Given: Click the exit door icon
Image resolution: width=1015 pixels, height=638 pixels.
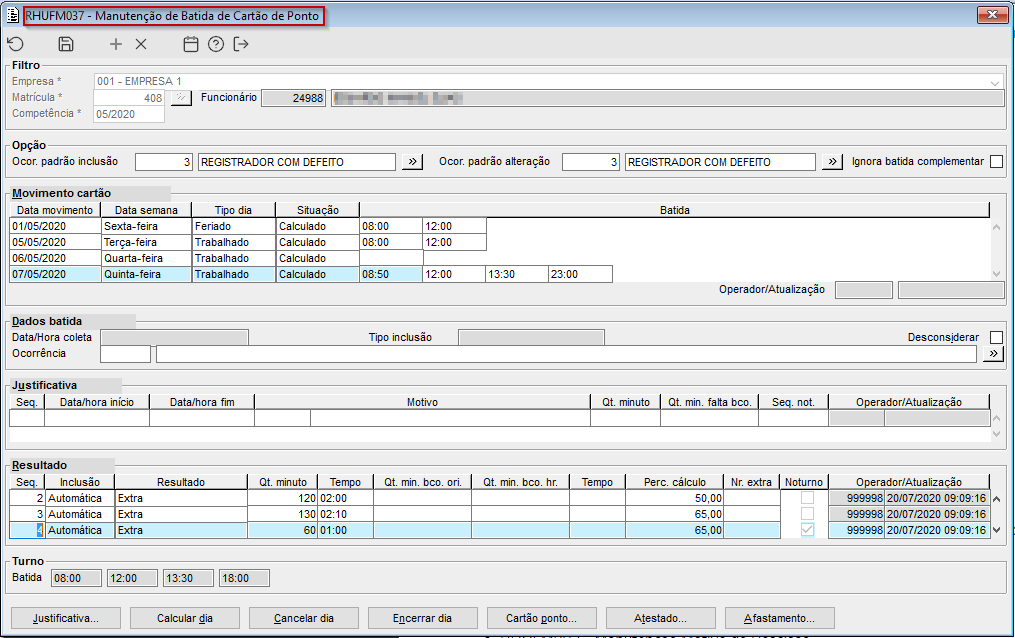Looking at the screenshot, I should pyautogui.click(x=241, y=44).
